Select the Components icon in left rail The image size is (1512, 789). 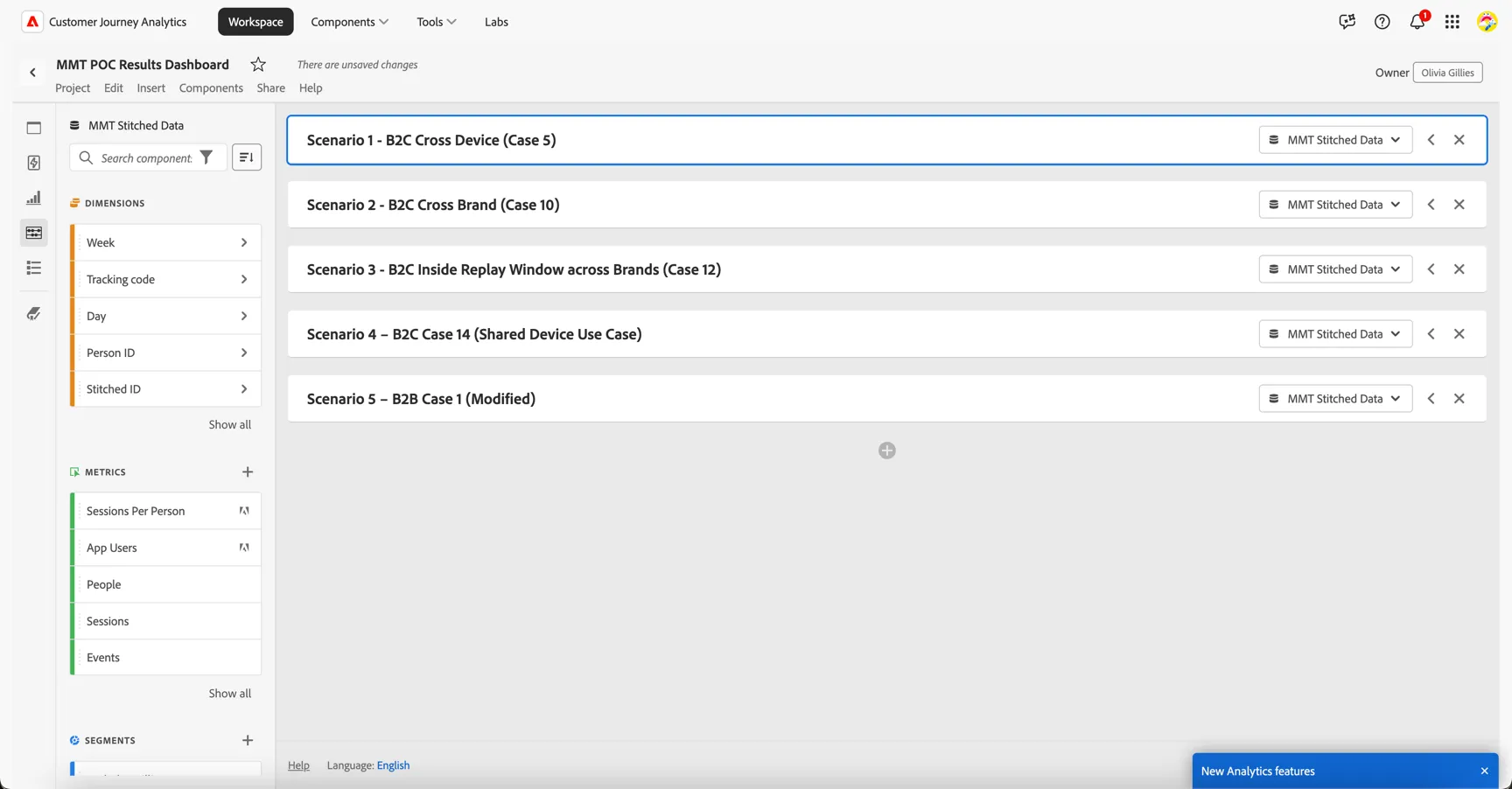click(34, 233)
